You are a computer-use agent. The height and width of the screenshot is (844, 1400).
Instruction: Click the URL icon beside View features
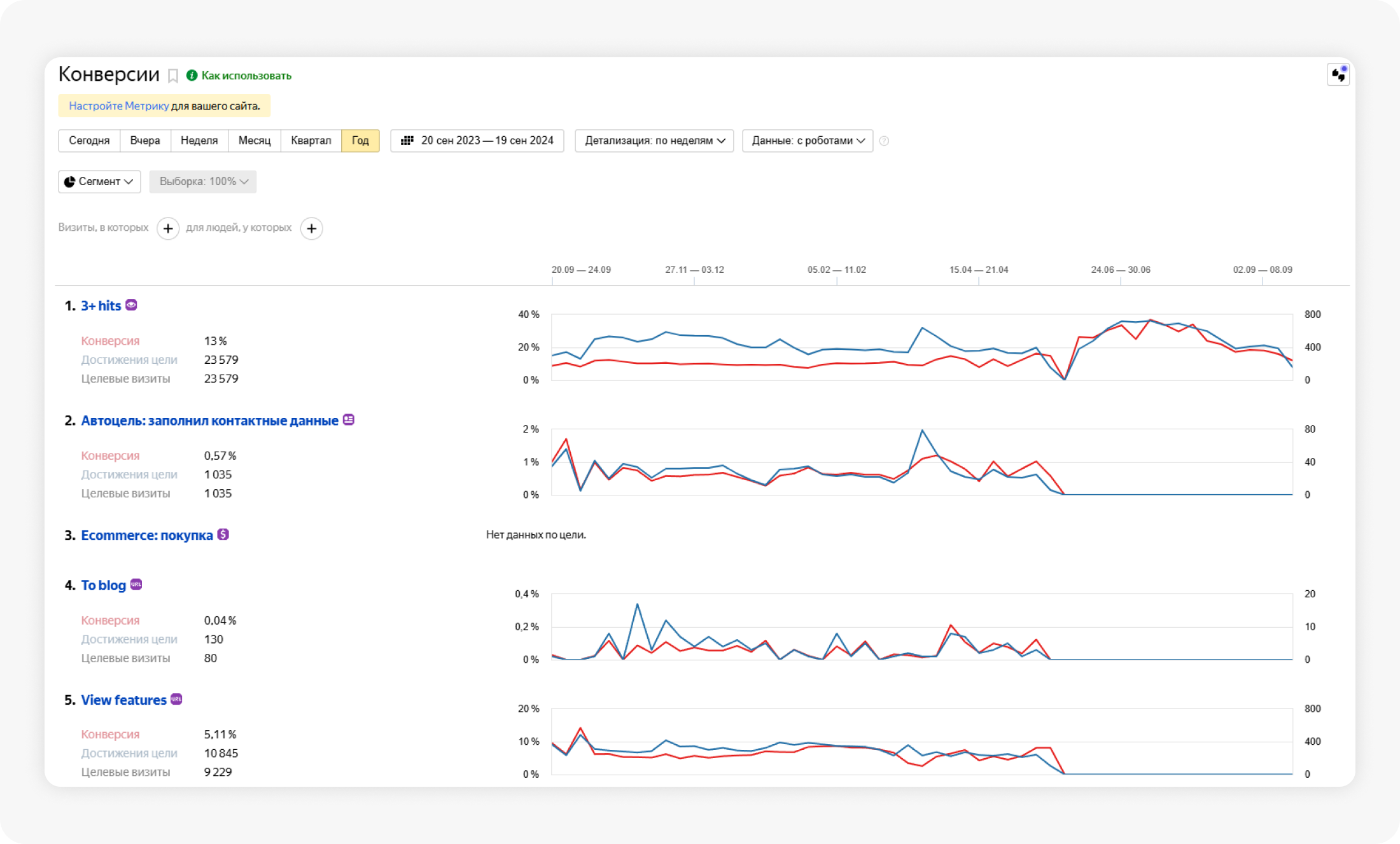176,699
